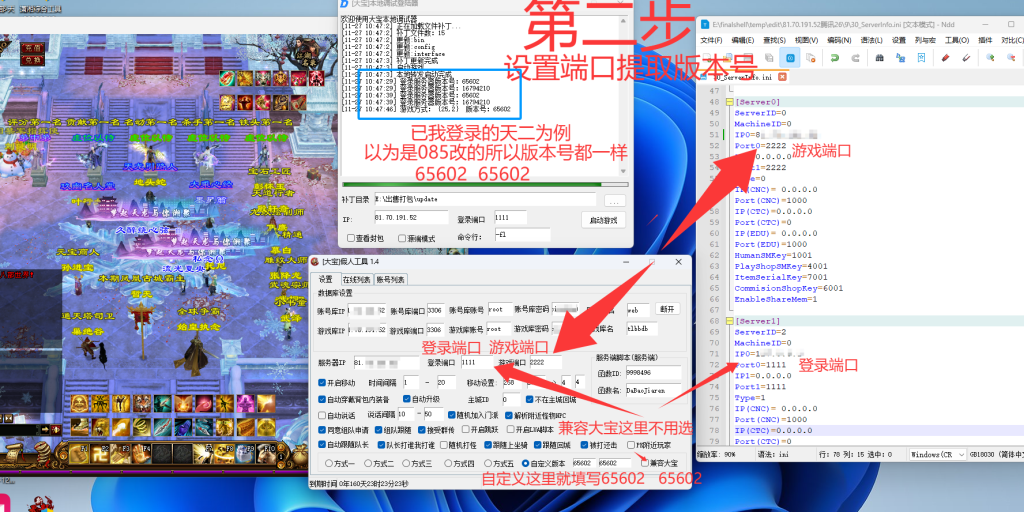Click the zoom out magnifier icon in Ndd
Screen dimensions: 1024x512
click(1012, 57)
